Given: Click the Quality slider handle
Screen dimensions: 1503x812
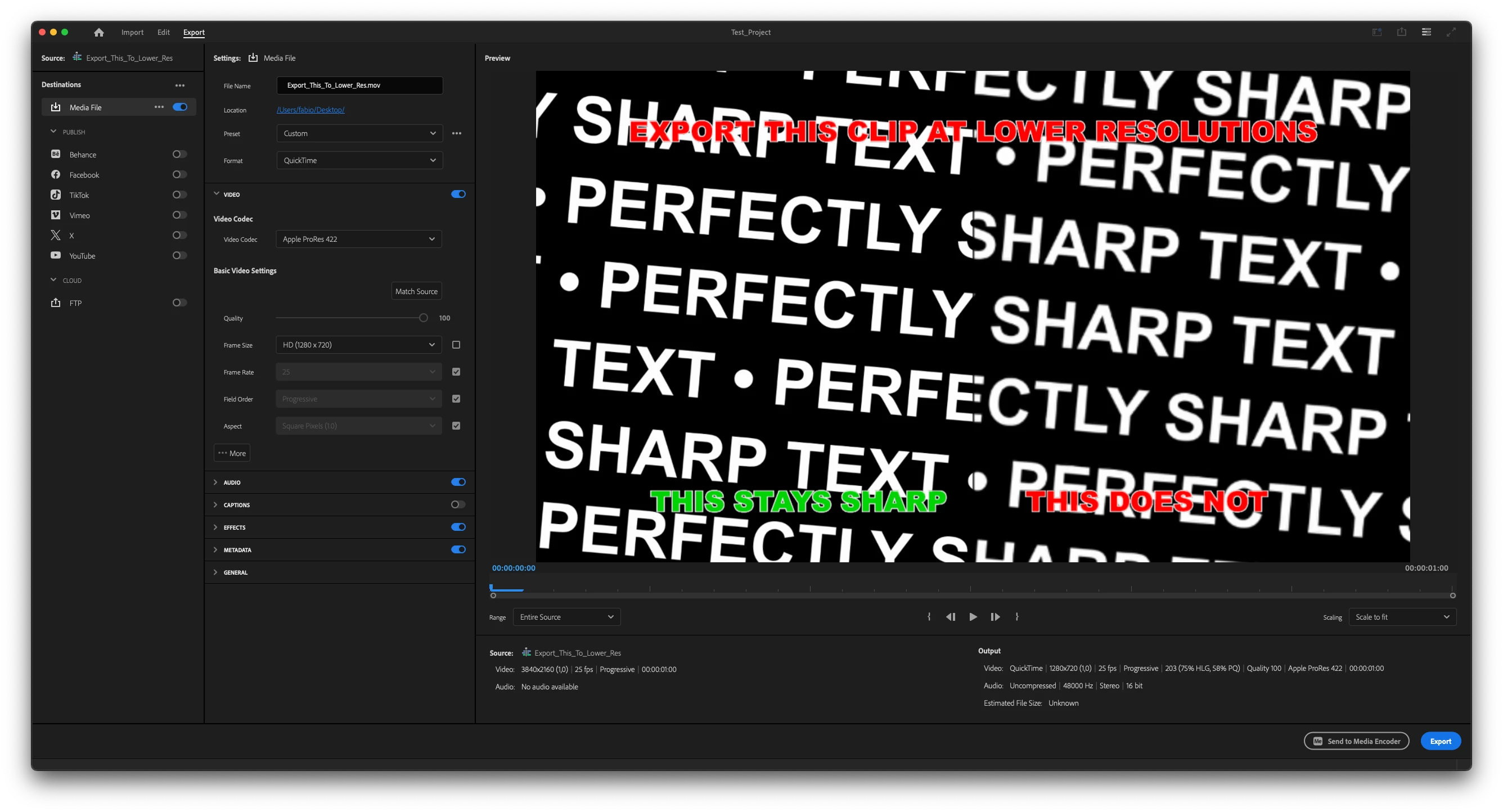Looking at the screenshot, I should (424, 318).
